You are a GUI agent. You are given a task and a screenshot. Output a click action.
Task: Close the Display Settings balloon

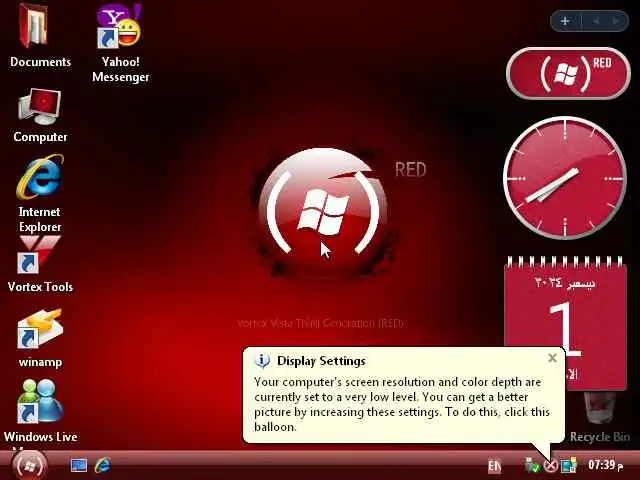click(552, 358)
